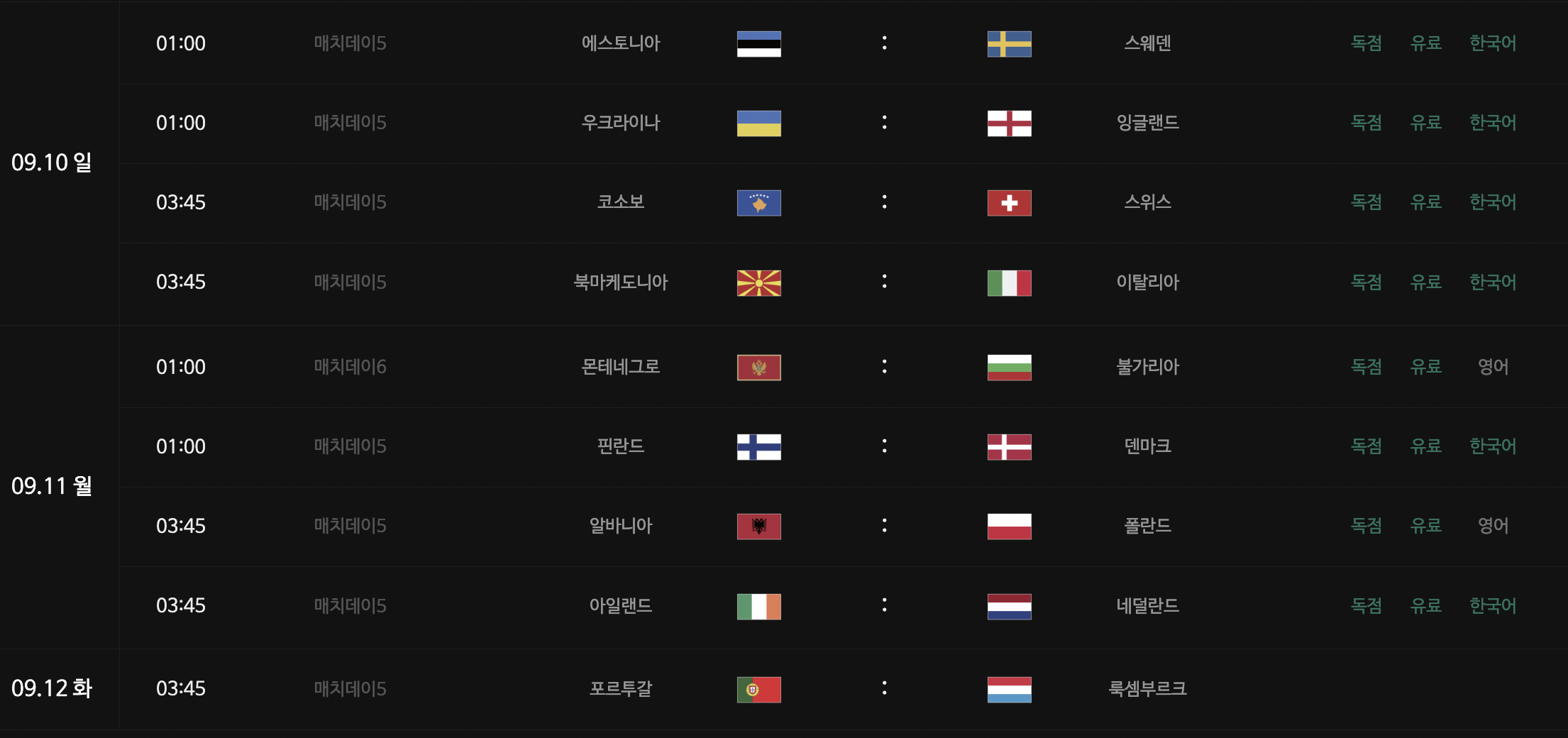Click the England flag icon

[1009, 123]
